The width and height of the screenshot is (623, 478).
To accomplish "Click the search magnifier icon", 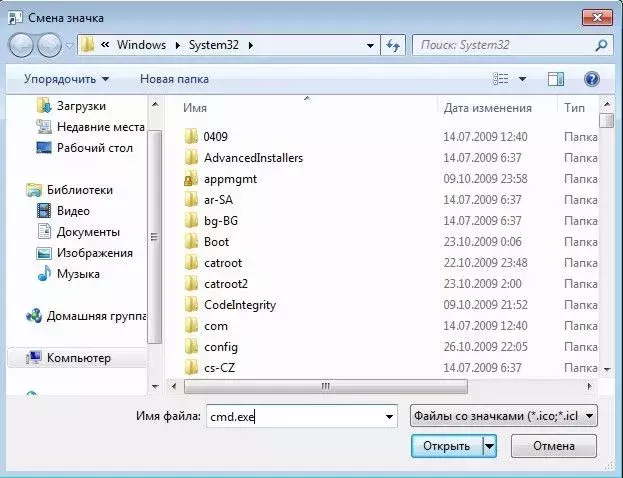I will coord(602,45).
